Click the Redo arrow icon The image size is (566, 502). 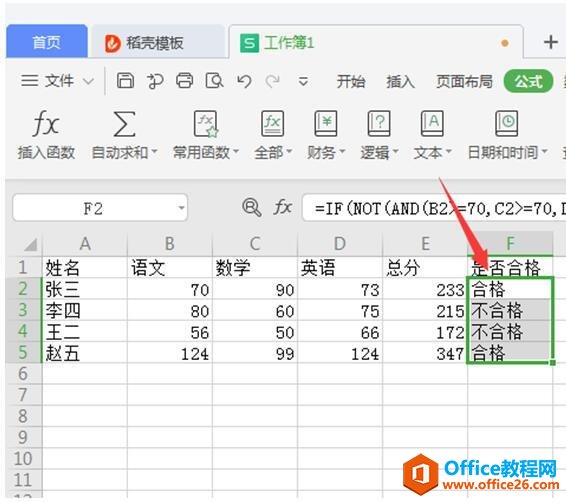point(273,81)
